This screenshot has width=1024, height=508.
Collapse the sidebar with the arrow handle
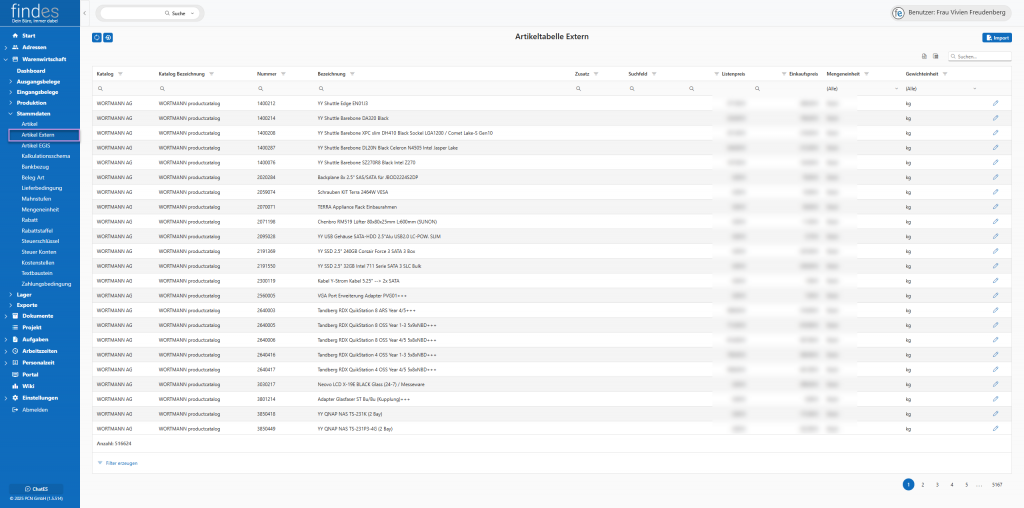tap(85, 12)
